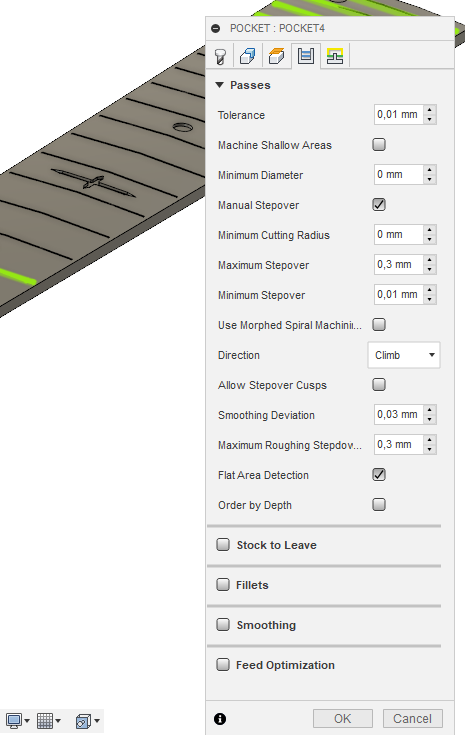Toggle Flat Area Detection checkbox
465x735 pixels.
[x=379, y=474]
